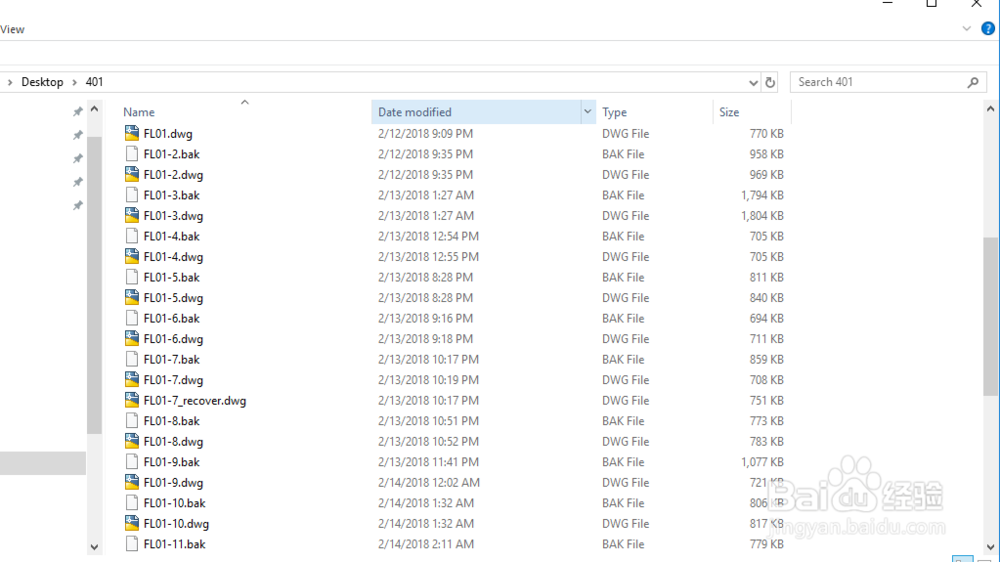Click the 751 KB size cell

[x=767, y=401]
